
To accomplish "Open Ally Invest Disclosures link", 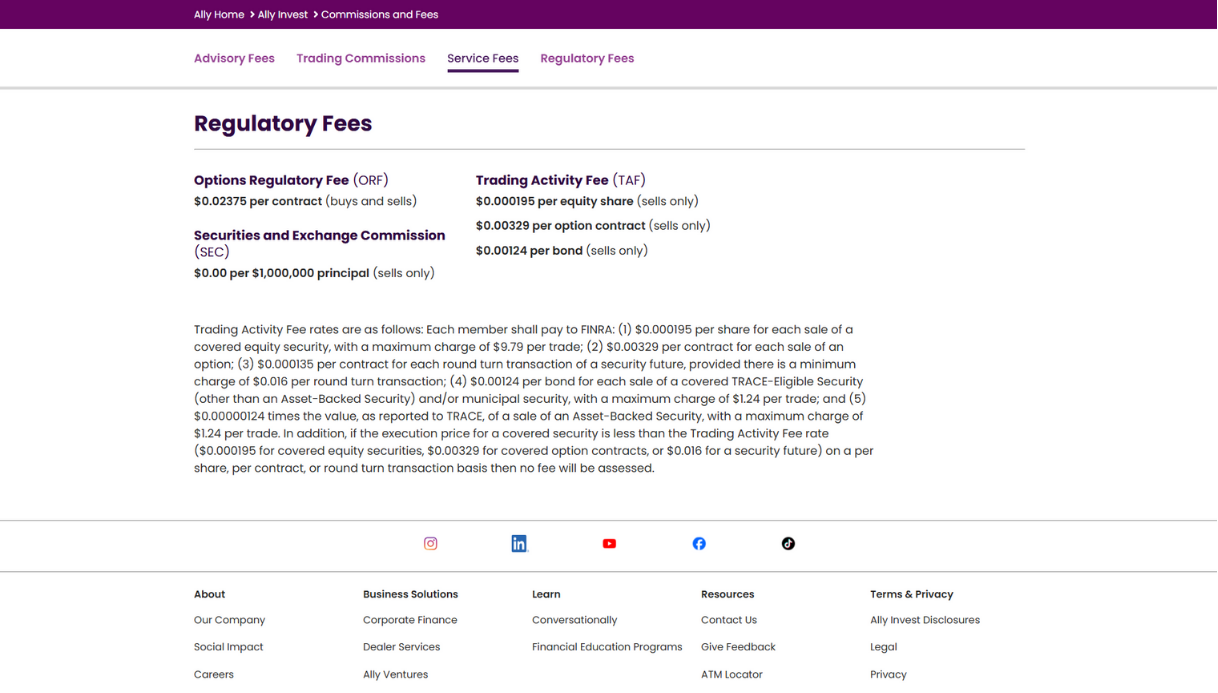I will [925, 620].
